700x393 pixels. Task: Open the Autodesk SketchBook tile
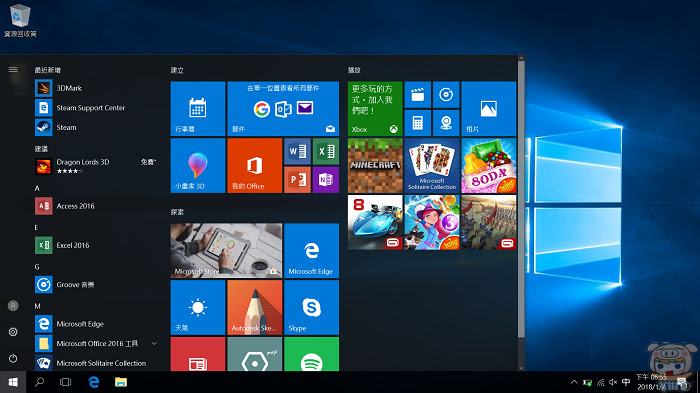coord(254,307)
